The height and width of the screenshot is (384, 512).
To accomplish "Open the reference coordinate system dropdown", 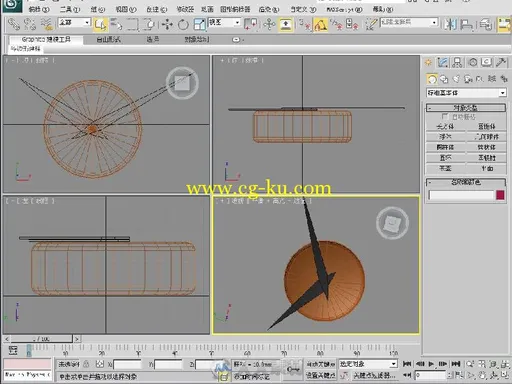I will [x=224, y=22].
